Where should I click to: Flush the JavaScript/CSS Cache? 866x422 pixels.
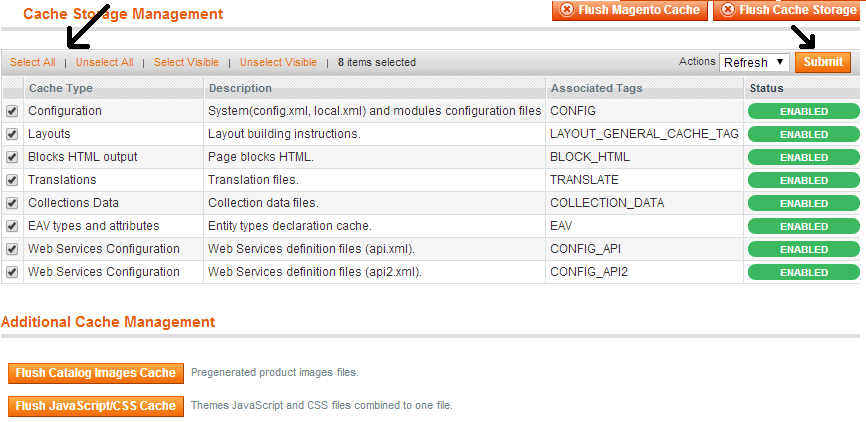point(96,406)
